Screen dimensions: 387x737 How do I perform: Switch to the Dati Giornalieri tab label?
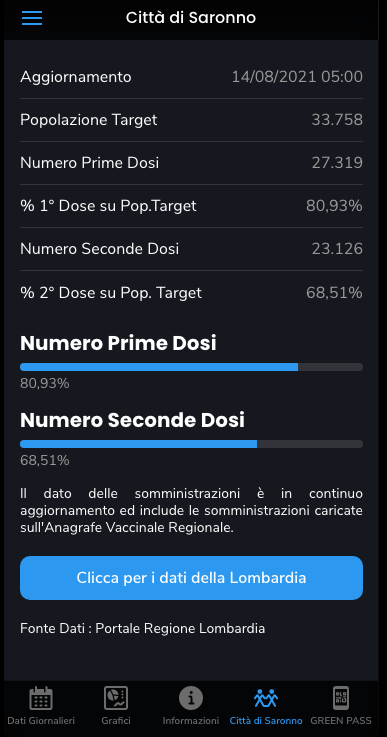click(x=41, y=721)
